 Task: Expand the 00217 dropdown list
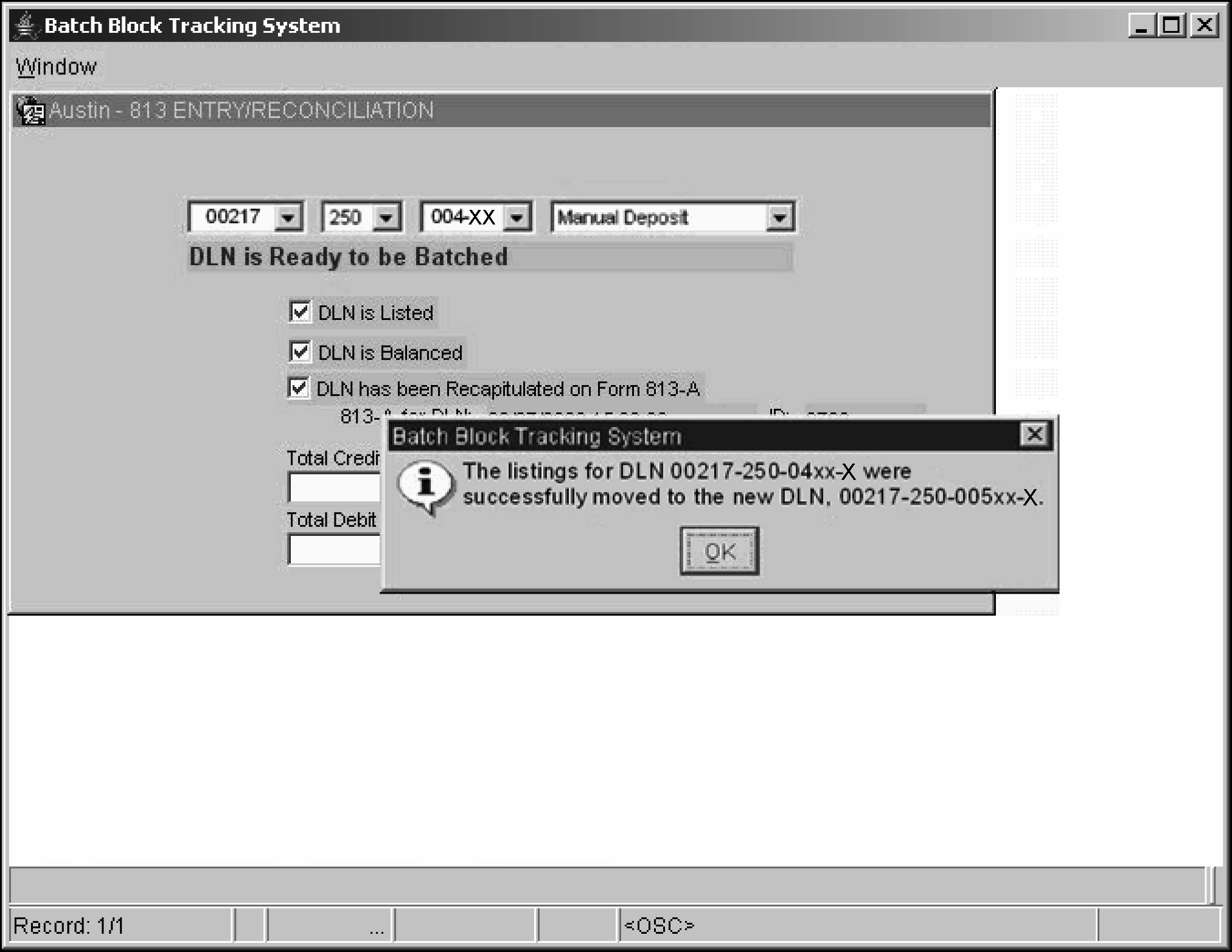coord(287,218)
